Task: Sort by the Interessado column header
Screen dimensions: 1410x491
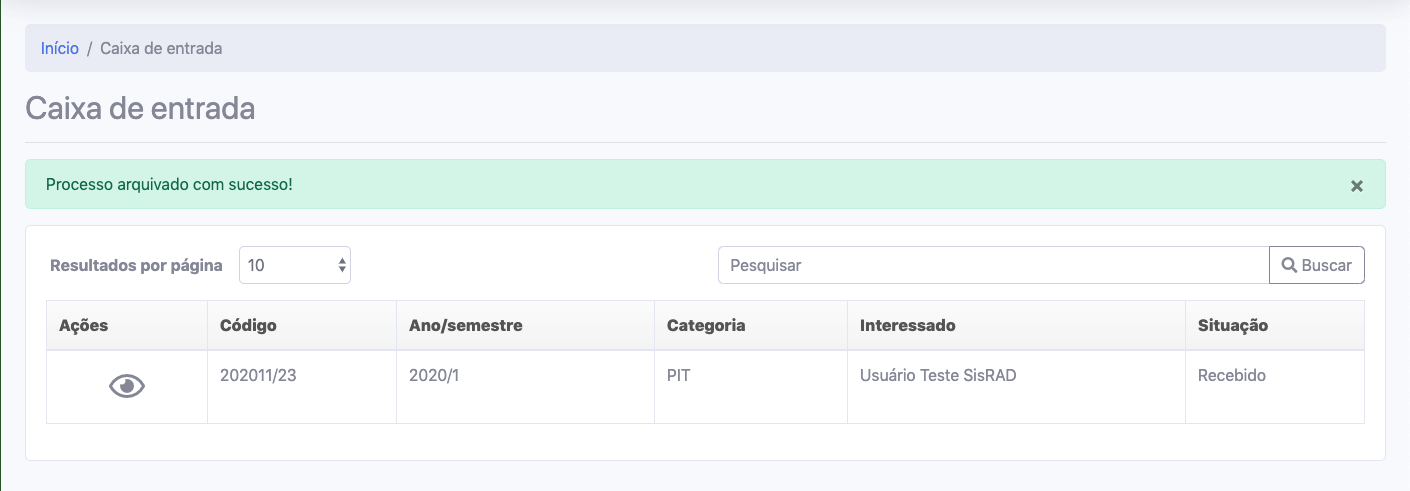Action: [908, 325]
